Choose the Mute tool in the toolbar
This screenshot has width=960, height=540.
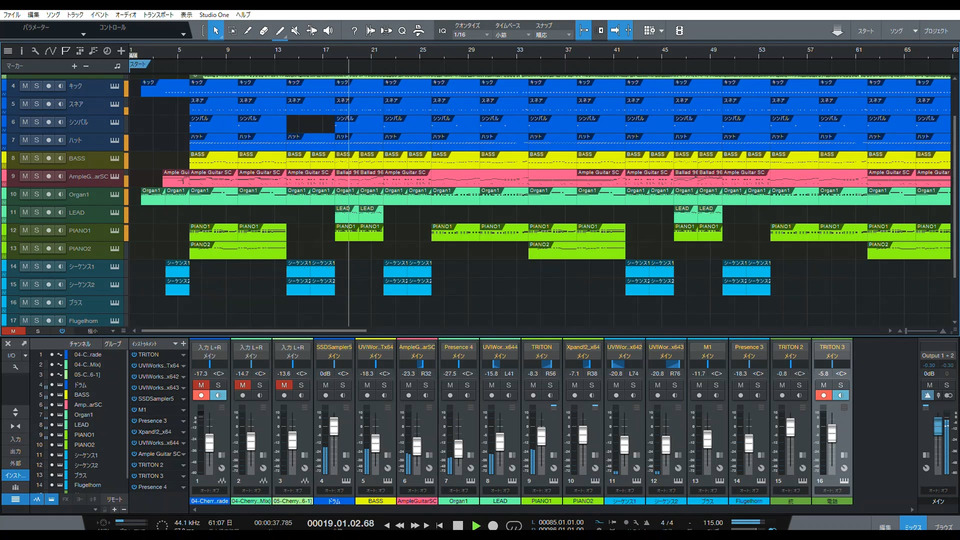coord(295,31)
